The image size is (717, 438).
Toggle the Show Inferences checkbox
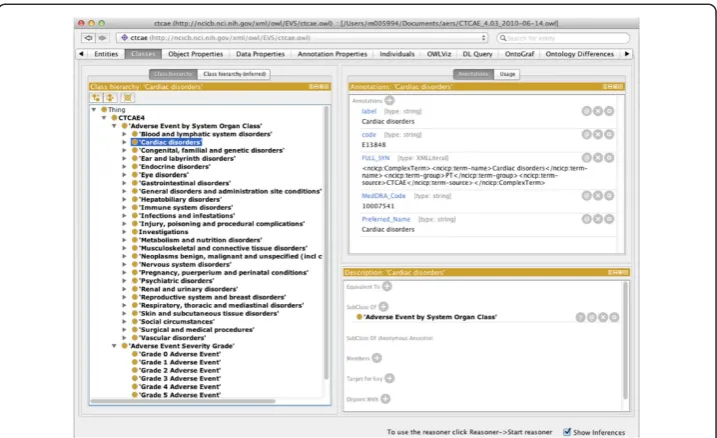pyautogui.click(x=567, y=432)
